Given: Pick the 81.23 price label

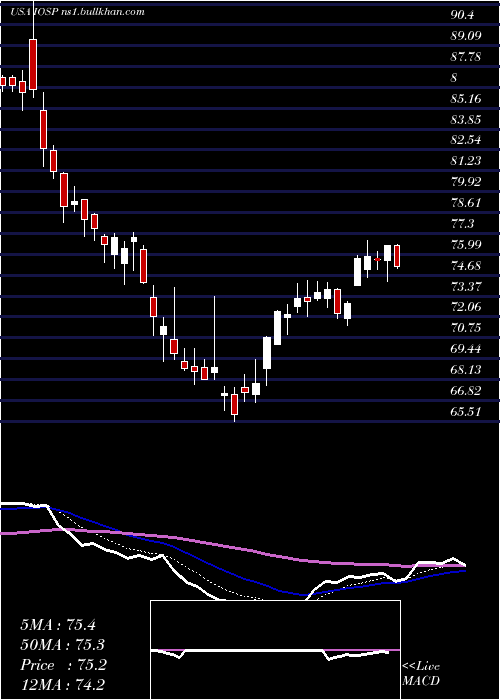Looking at the screenshot, I should [466, 161].
